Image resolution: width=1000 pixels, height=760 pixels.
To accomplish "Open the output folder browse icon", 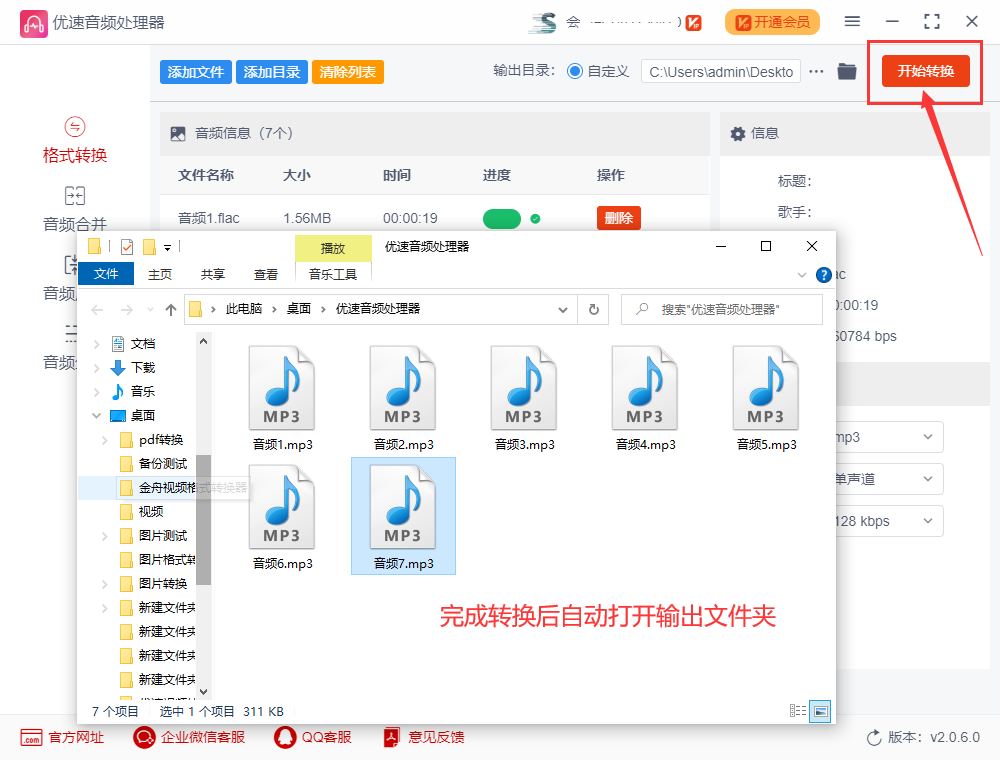I will pyautogui.click(x=847, y=71).
